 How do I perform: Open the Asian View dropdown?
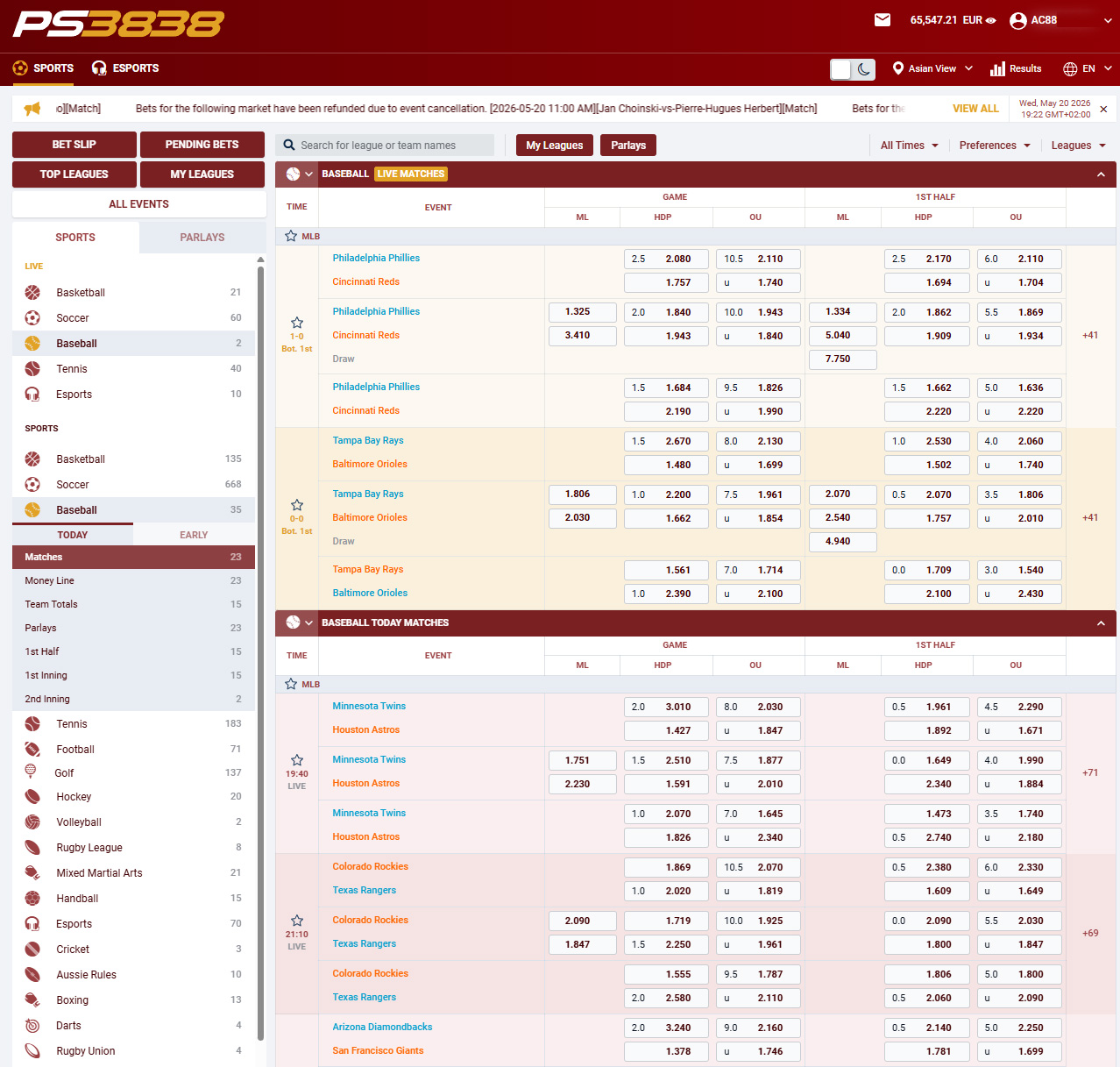[932, 68]
